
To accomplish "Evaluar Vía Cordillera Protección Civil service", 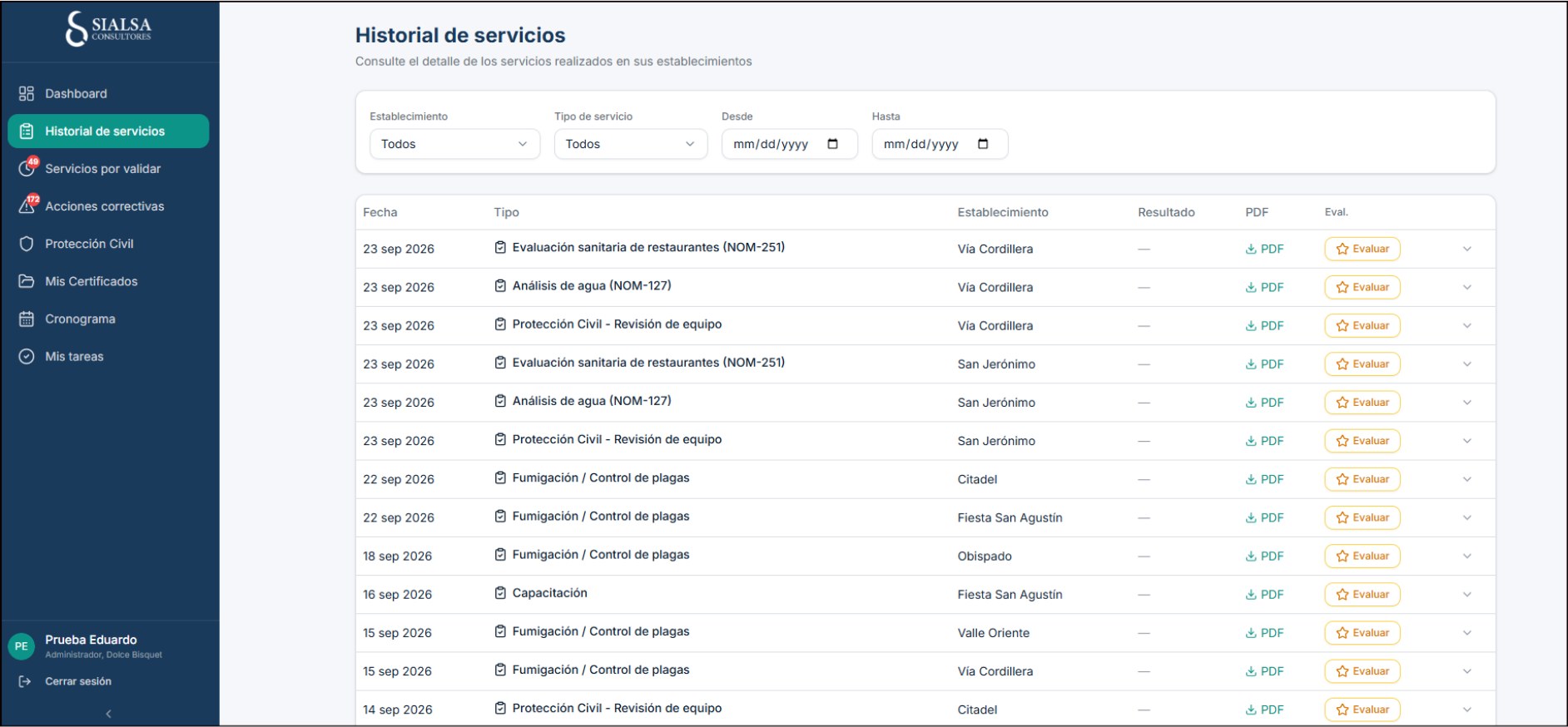I will point(1362,326).
